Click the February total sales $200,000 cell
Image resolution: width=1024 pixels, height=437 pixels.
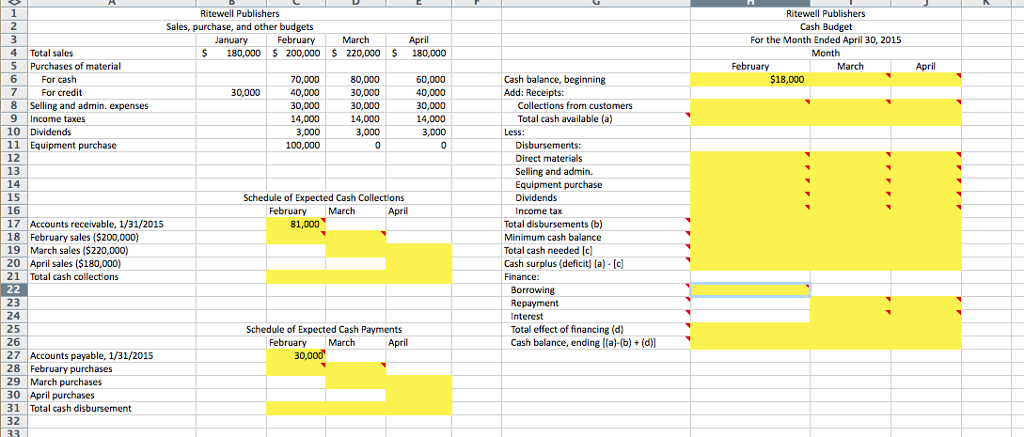(296, 53)
